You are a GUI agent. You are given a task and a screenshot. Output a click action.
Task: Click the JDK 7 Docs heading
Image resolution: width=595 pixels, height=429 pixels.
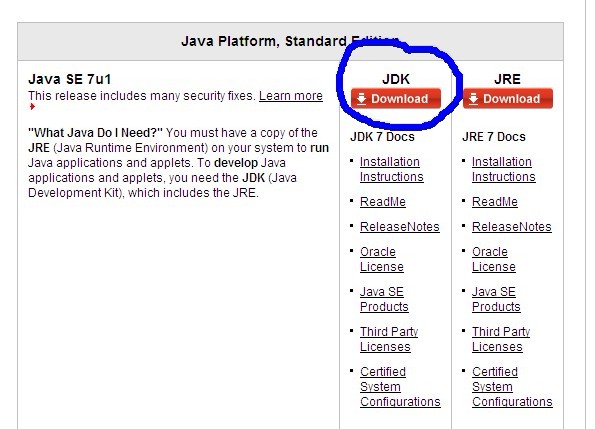click(x=382, y=137)
